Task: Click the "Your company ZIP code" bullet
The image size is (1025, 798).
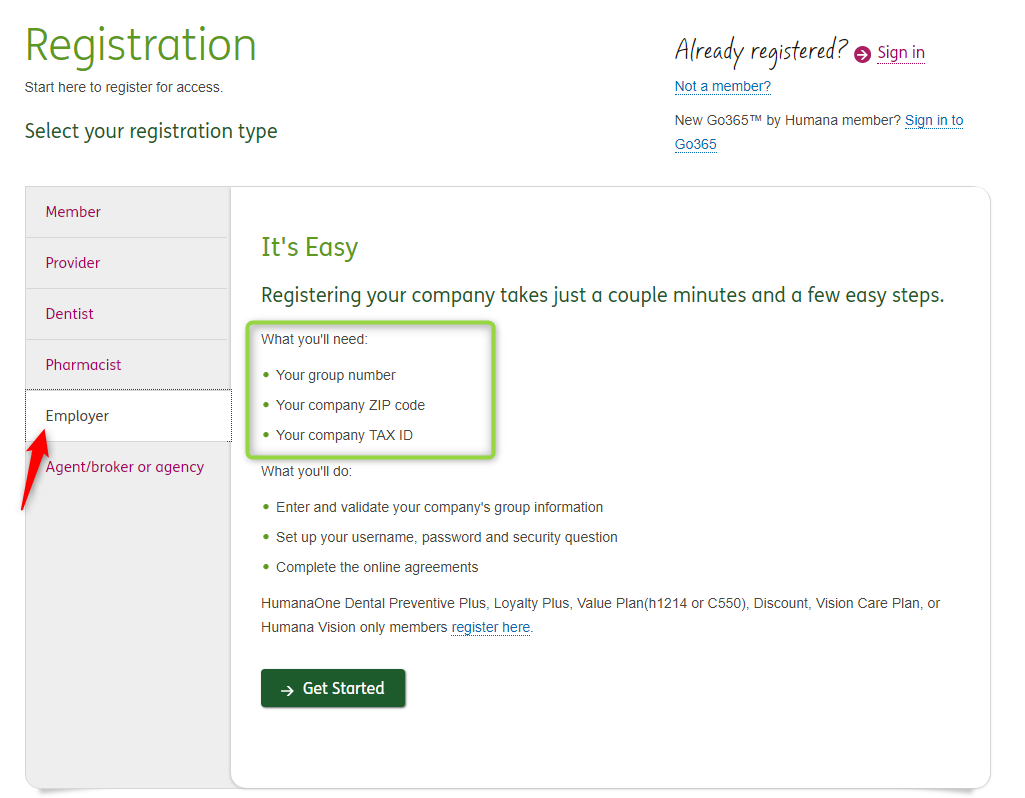Action: (350, 405)
